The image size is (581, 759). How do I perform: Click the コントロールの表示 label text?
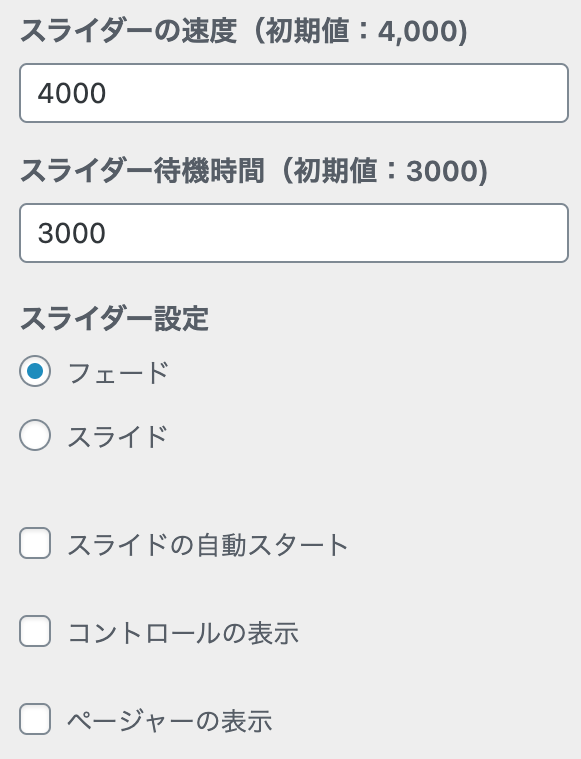183,633
